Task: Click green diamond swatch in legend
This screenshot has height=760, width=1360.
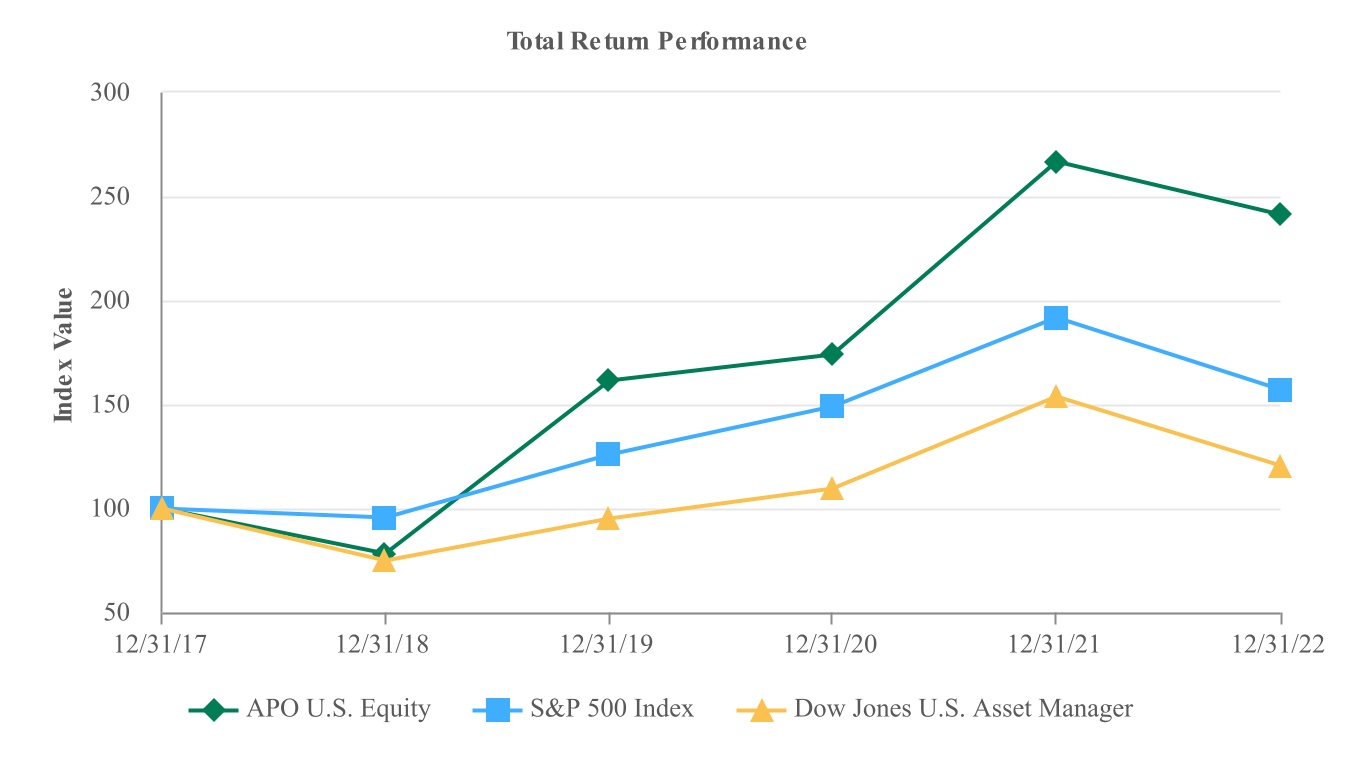Action: coord(212,710)
